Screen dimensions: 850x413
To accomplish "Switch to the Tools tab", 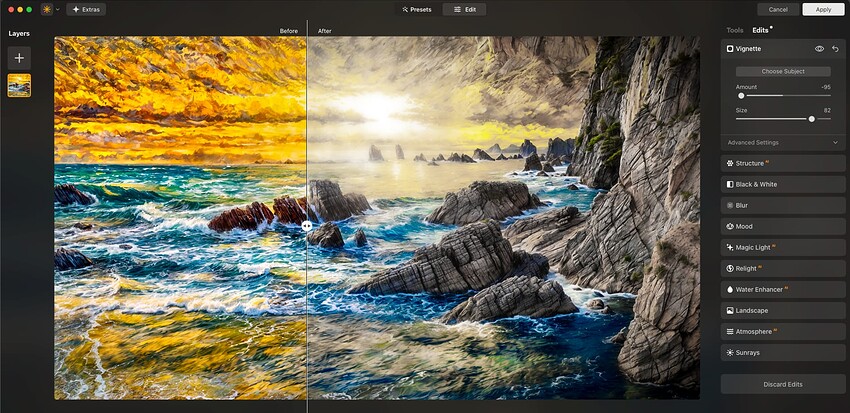I will pos(734,30).
